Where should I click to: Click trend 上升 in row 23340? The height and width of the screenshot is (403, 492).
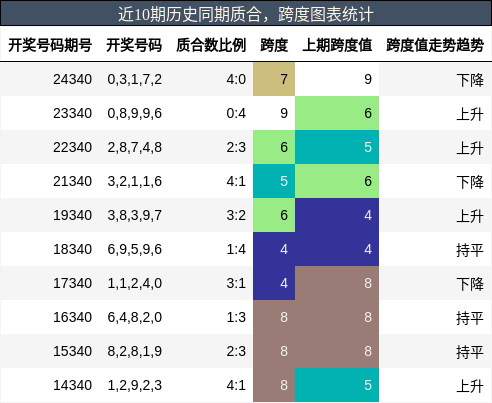470,114
